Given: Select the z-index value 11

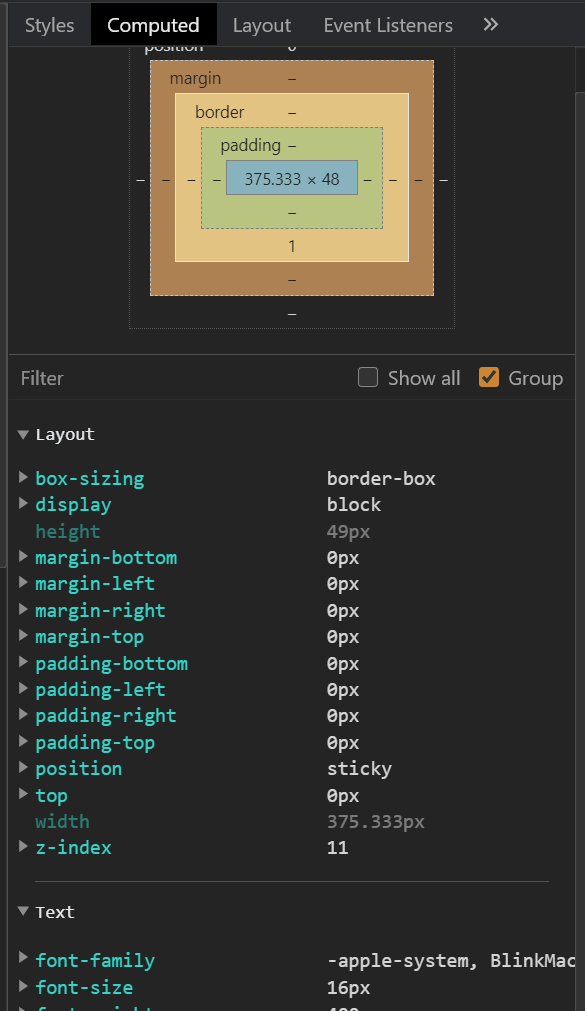Looking at the screenshot, I should click(337, 847).
